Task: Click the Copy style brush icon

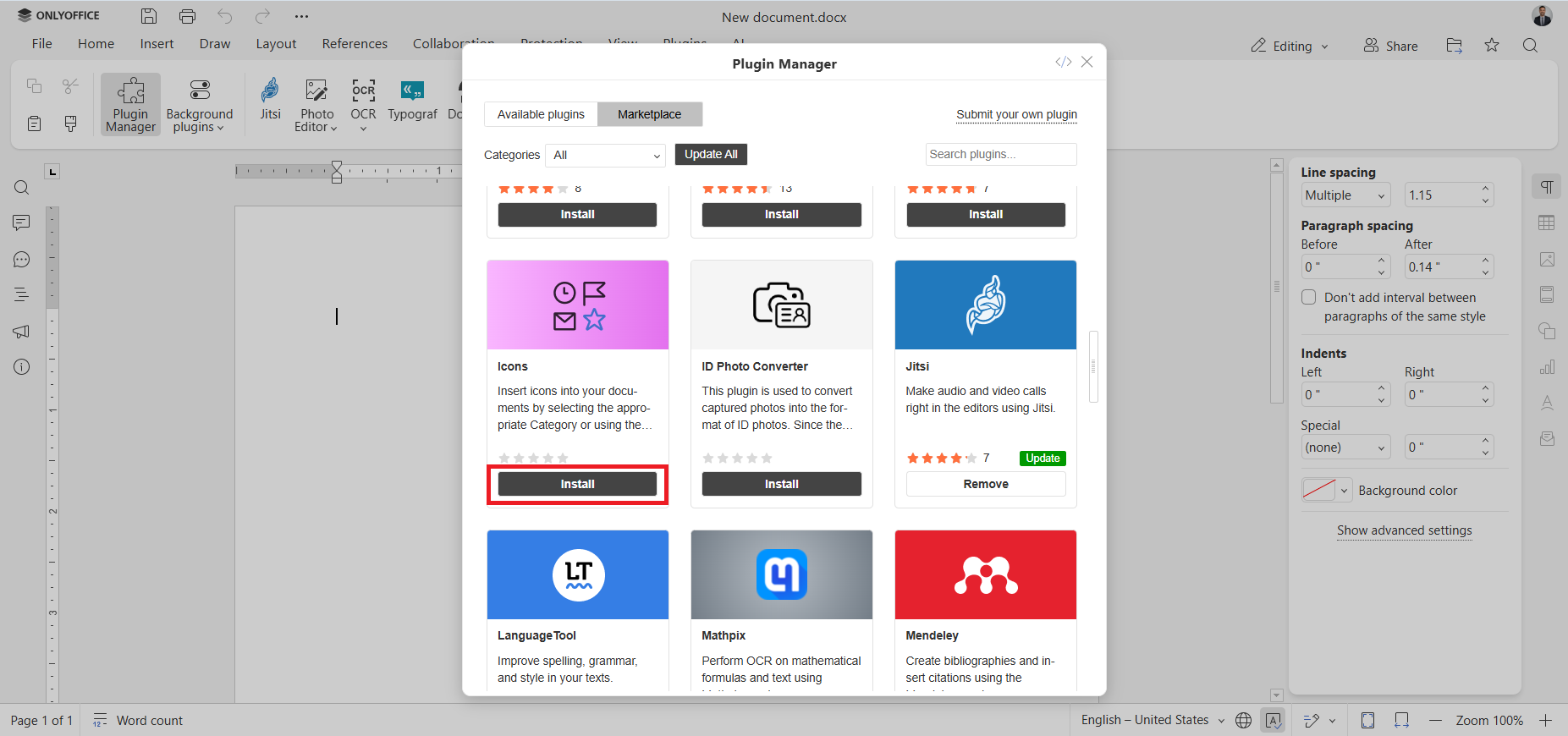Action: coord(70,124)
